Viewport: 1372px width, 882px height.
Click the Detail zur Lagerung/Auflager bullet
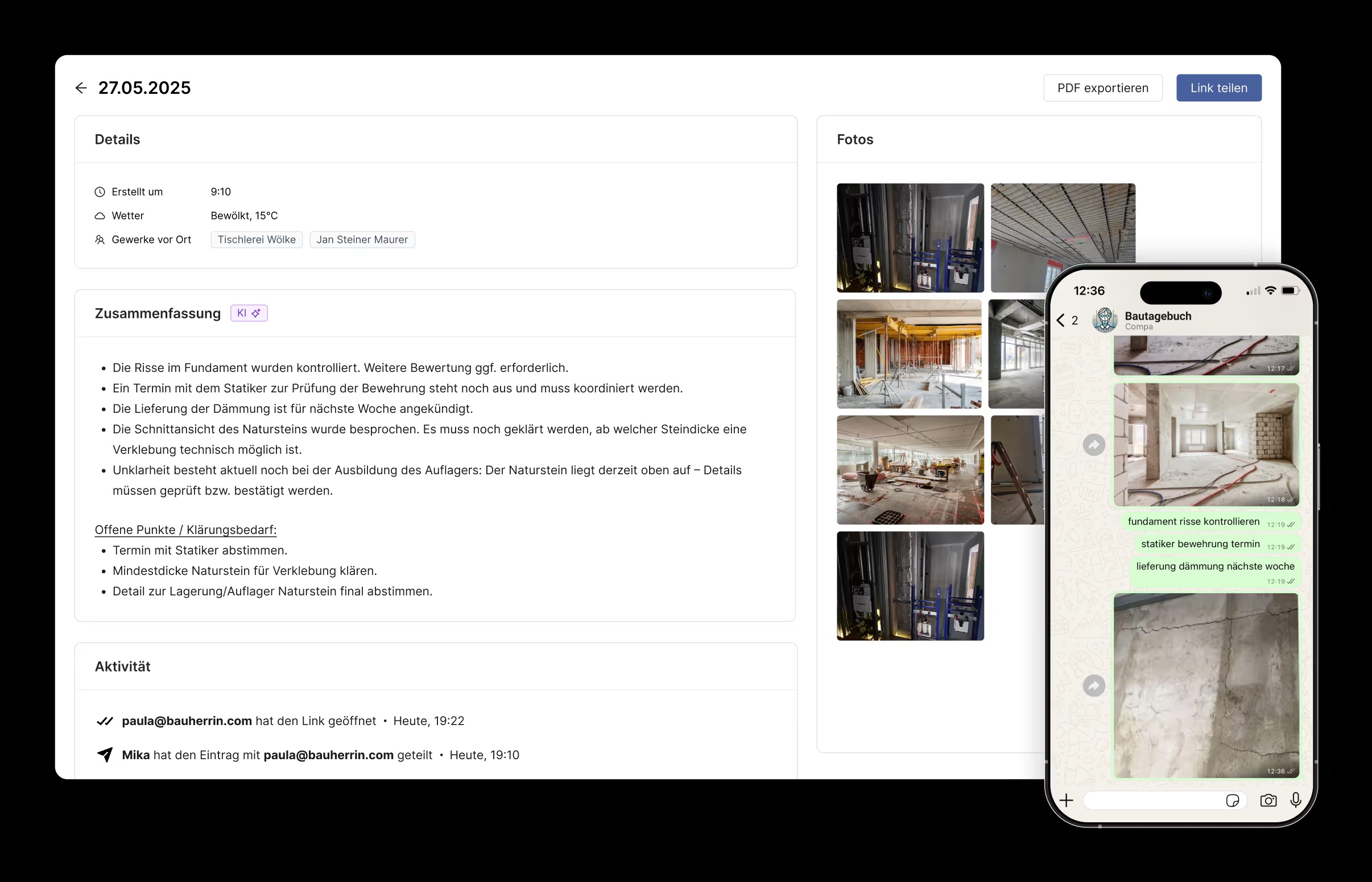pyautogui.click(x=272, y=591)
